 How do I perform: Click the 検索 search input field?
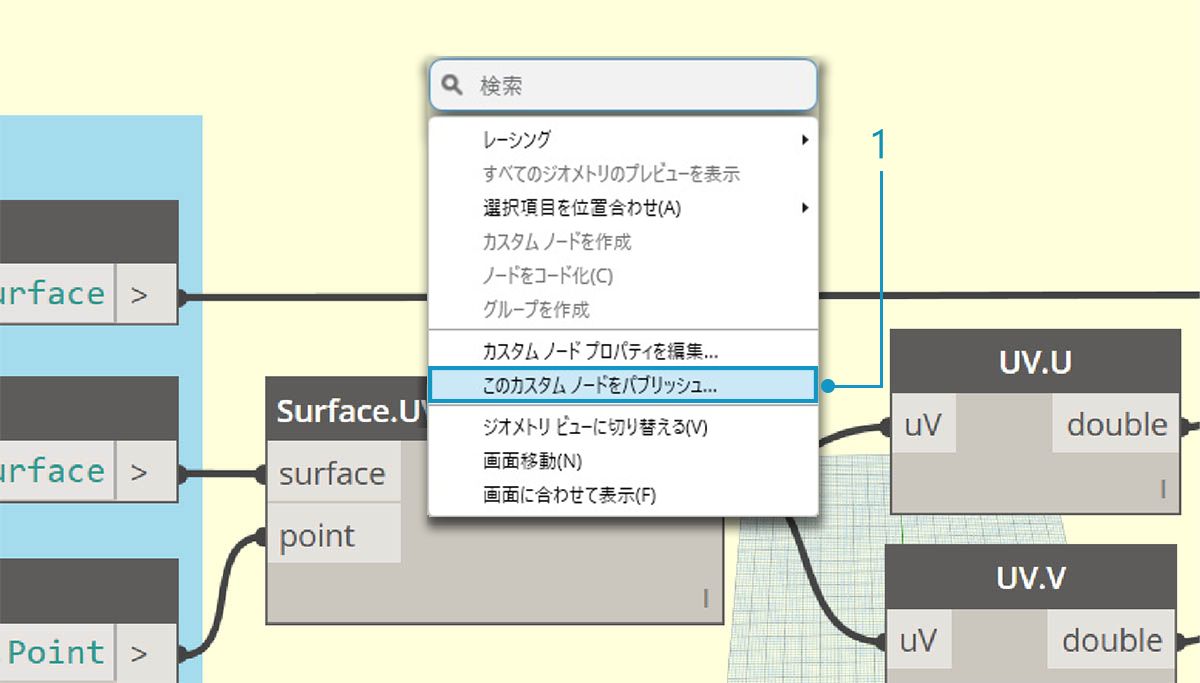(x=623, y=86)
